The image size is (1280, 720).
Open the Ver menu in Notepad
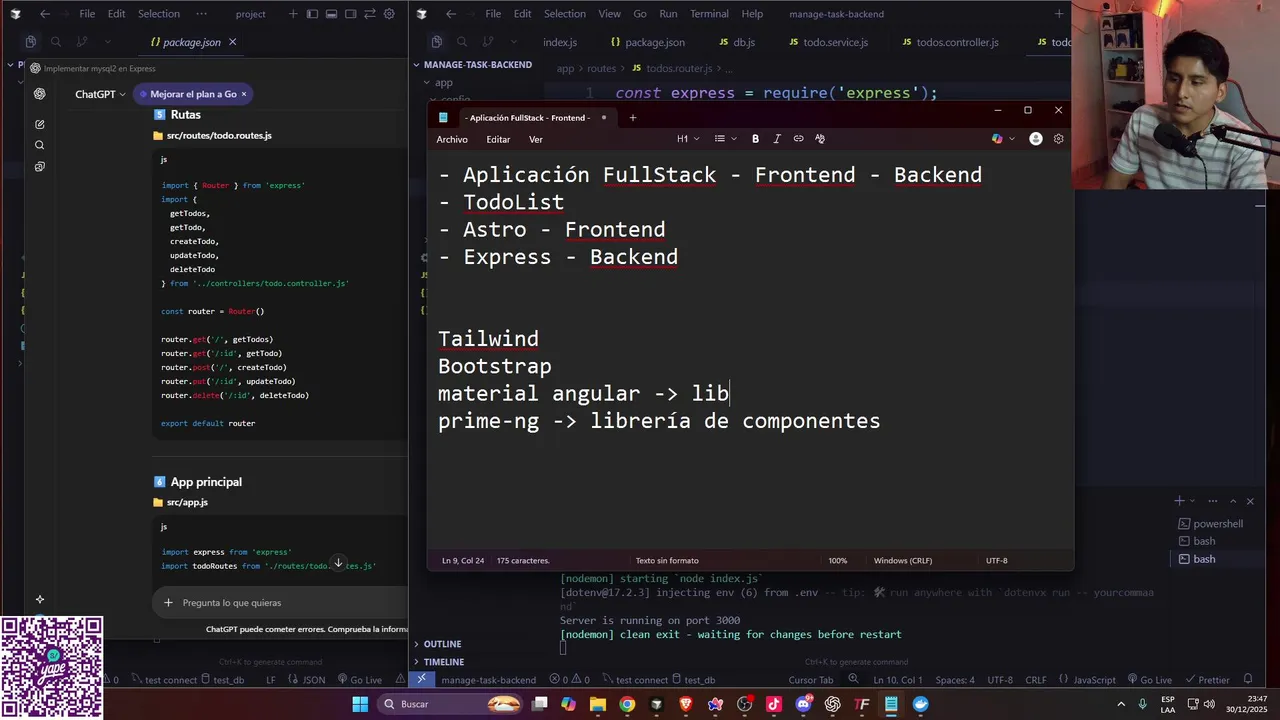(x=536, y=140)
